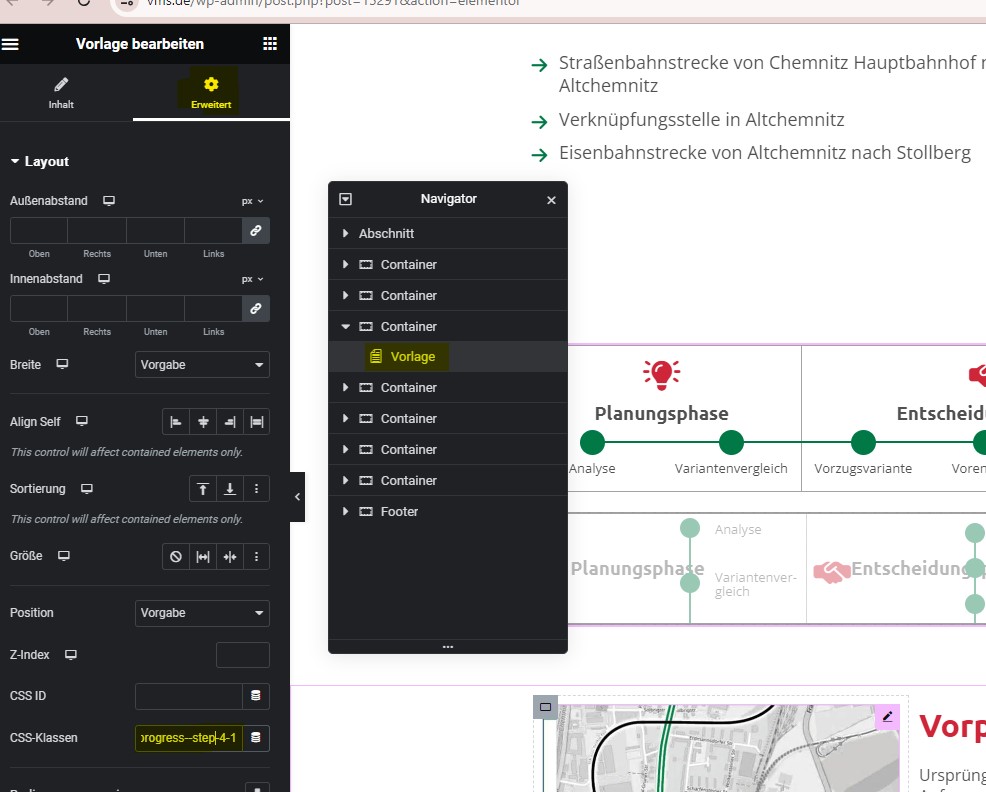Click the dynamic tags icon for CSS ID
986x792 pixels.
tap(256, 696)
